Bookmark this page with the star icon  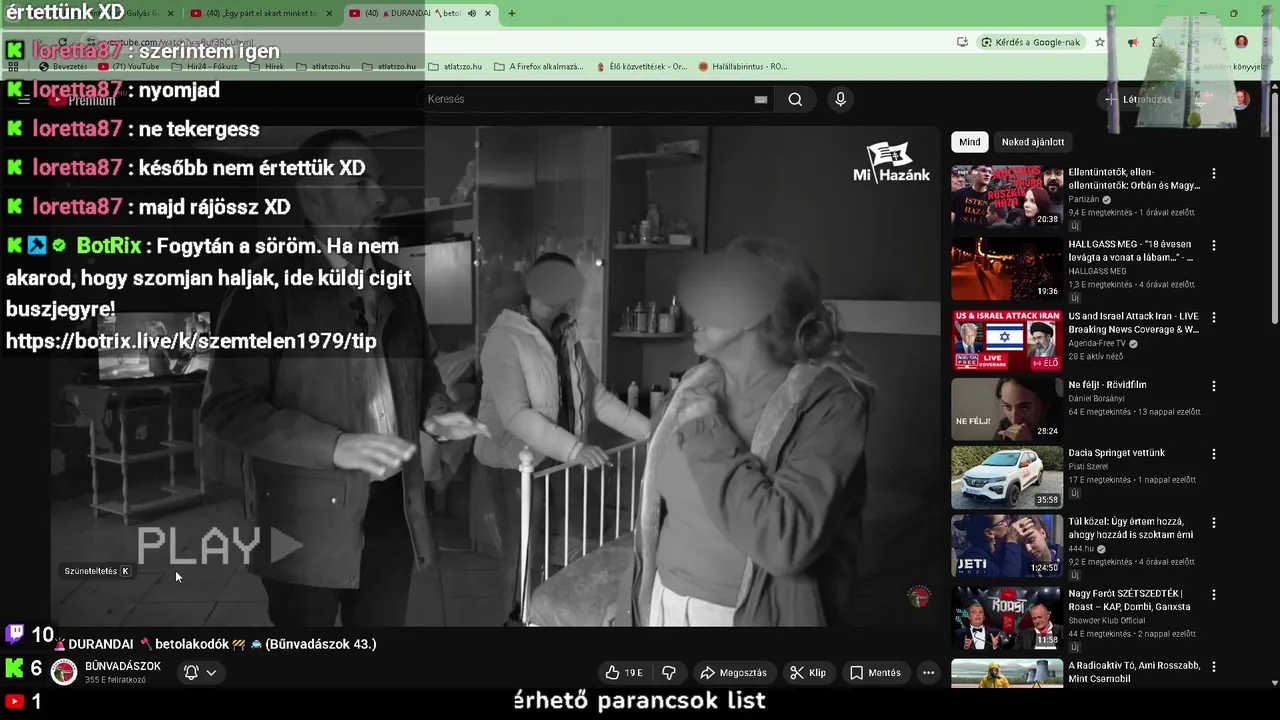click(1100, 42)
